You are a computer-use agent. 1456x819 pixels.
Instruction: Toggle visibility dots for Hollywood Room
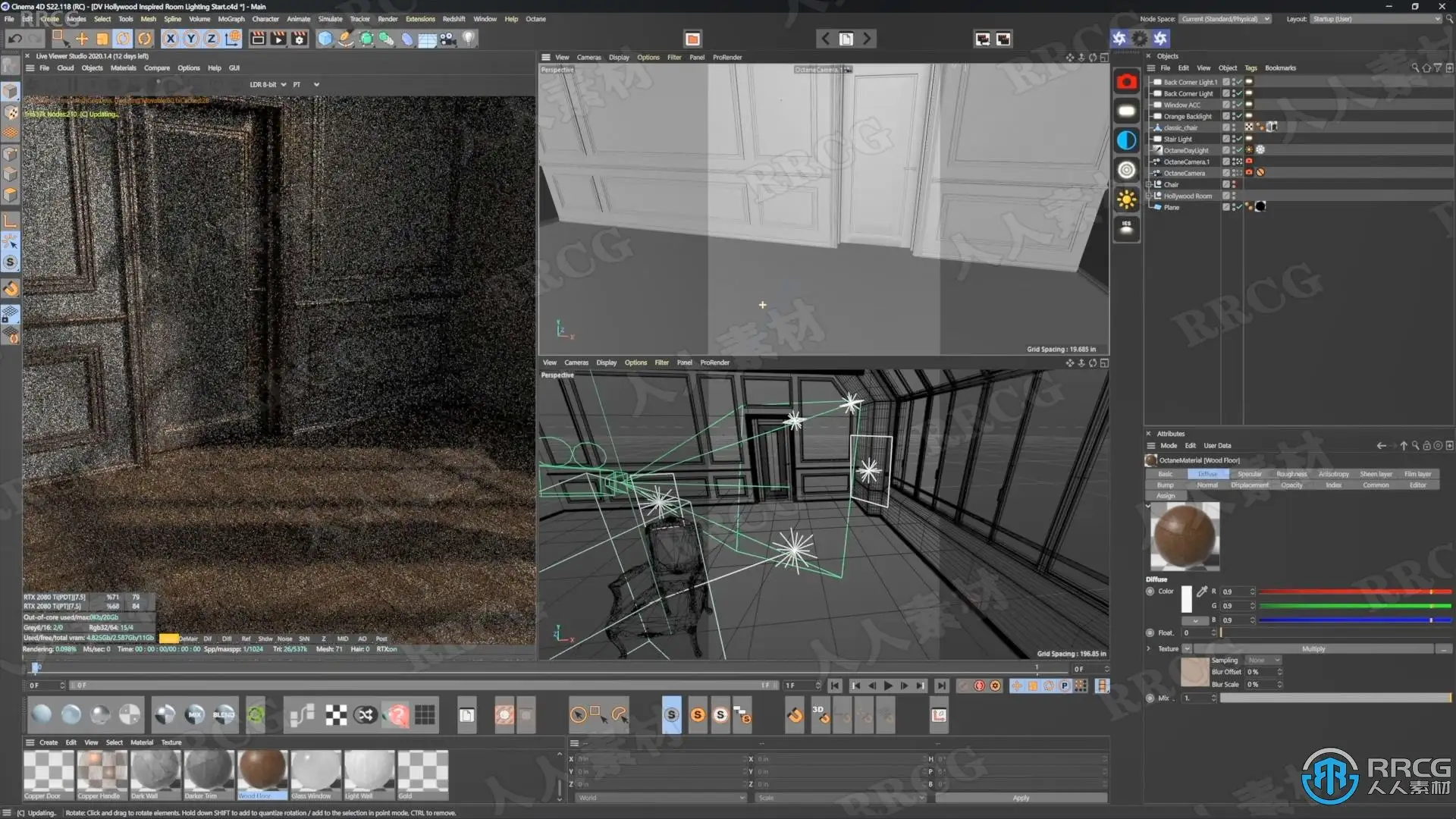pyautogui.click(x=1234, y=196)
